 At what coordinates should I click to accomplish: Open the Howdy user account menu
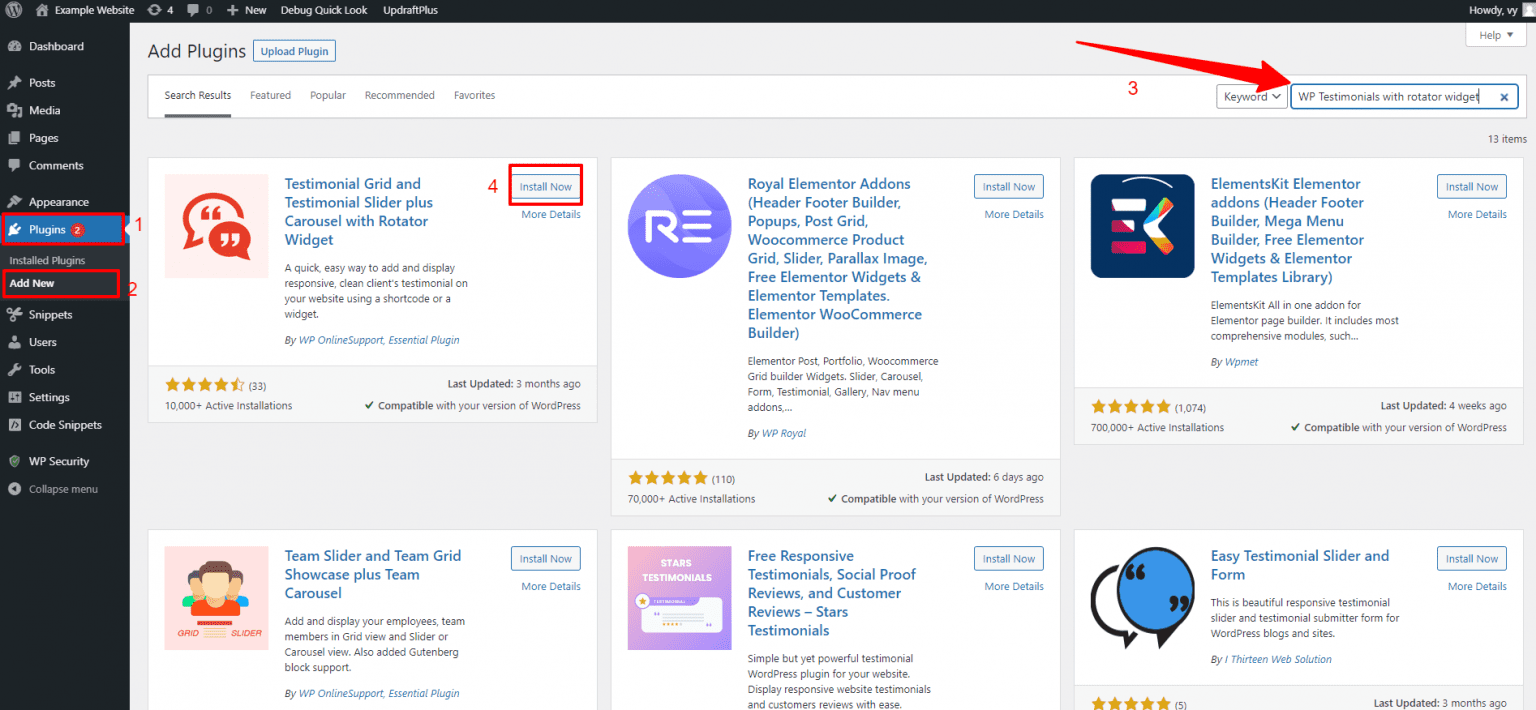tap(1495, 10)
